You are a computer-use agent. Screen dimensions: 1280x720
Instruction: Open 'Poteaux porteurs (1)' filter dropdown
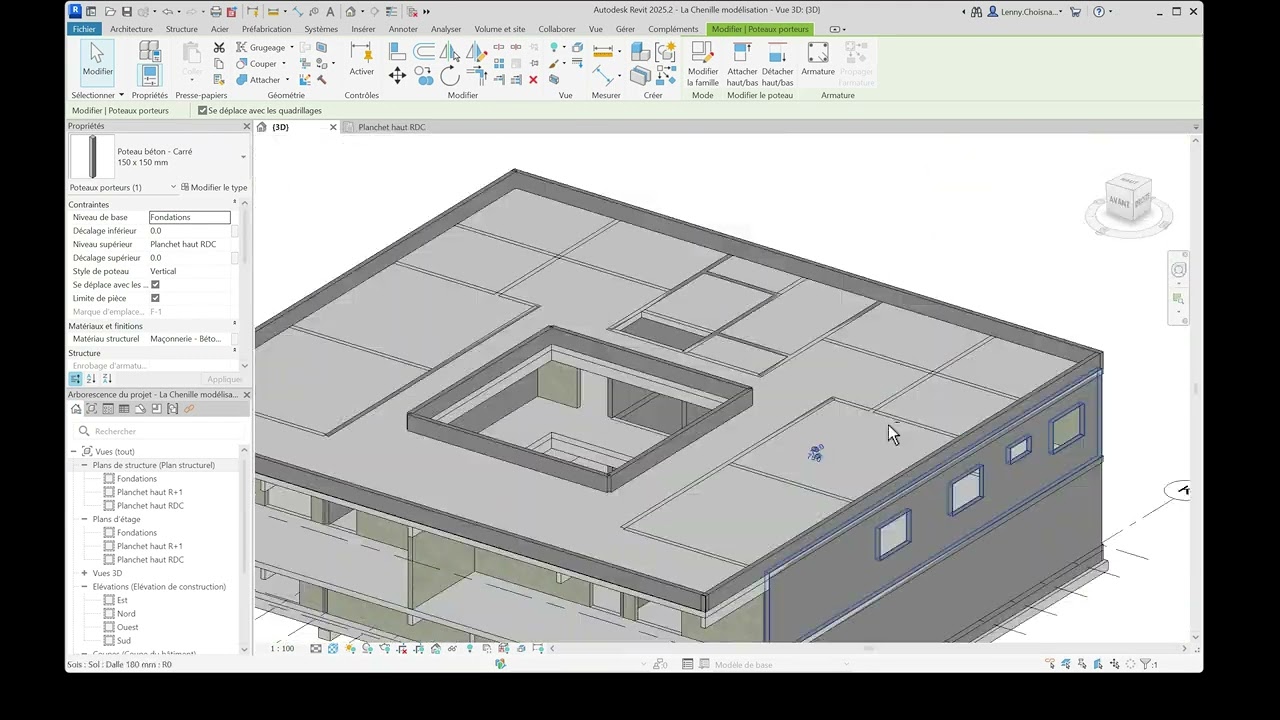(x=173, y=187)
